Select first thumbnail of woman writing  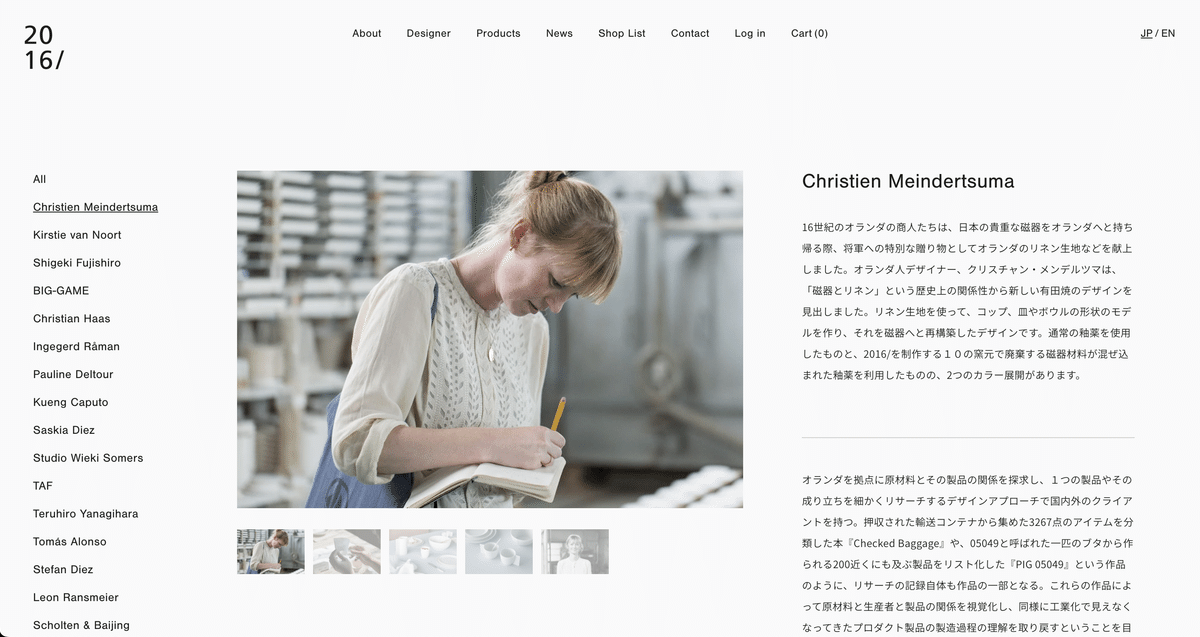(x=271, y=551)
